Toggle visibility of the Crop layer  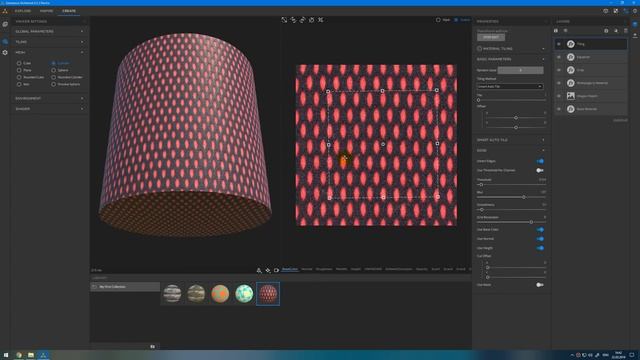click(x=559, y=70)
